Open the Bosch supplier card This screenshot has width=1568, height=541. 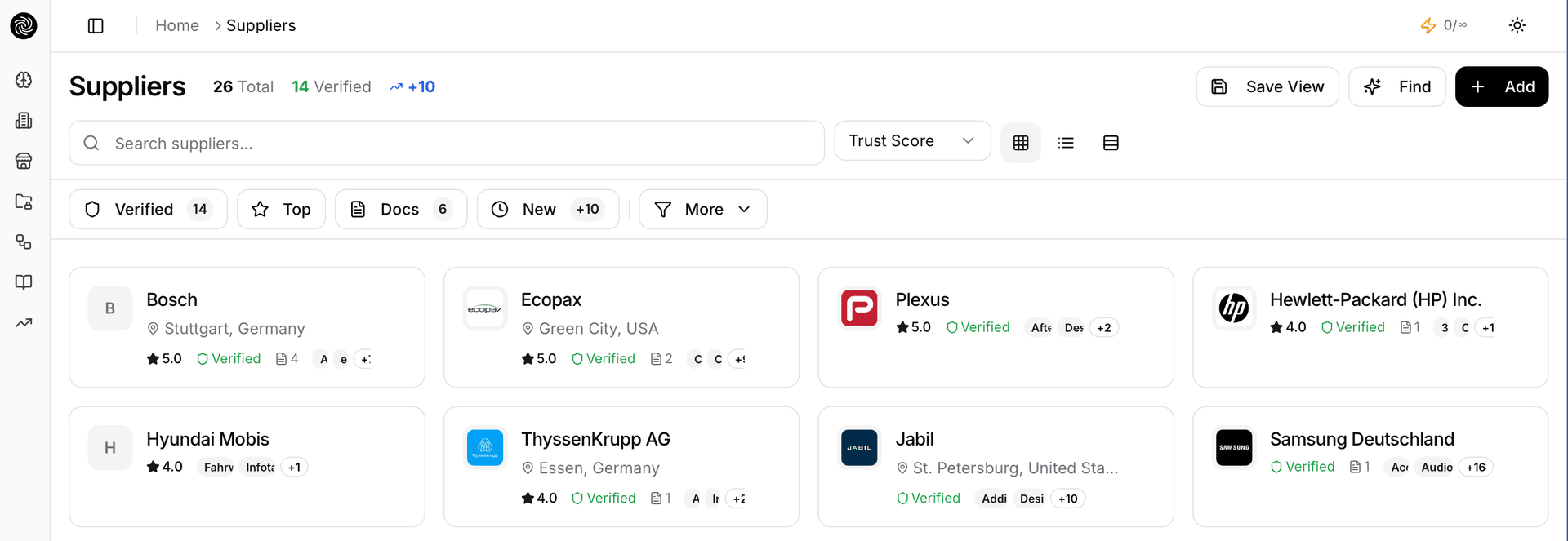tap(247, 327)
